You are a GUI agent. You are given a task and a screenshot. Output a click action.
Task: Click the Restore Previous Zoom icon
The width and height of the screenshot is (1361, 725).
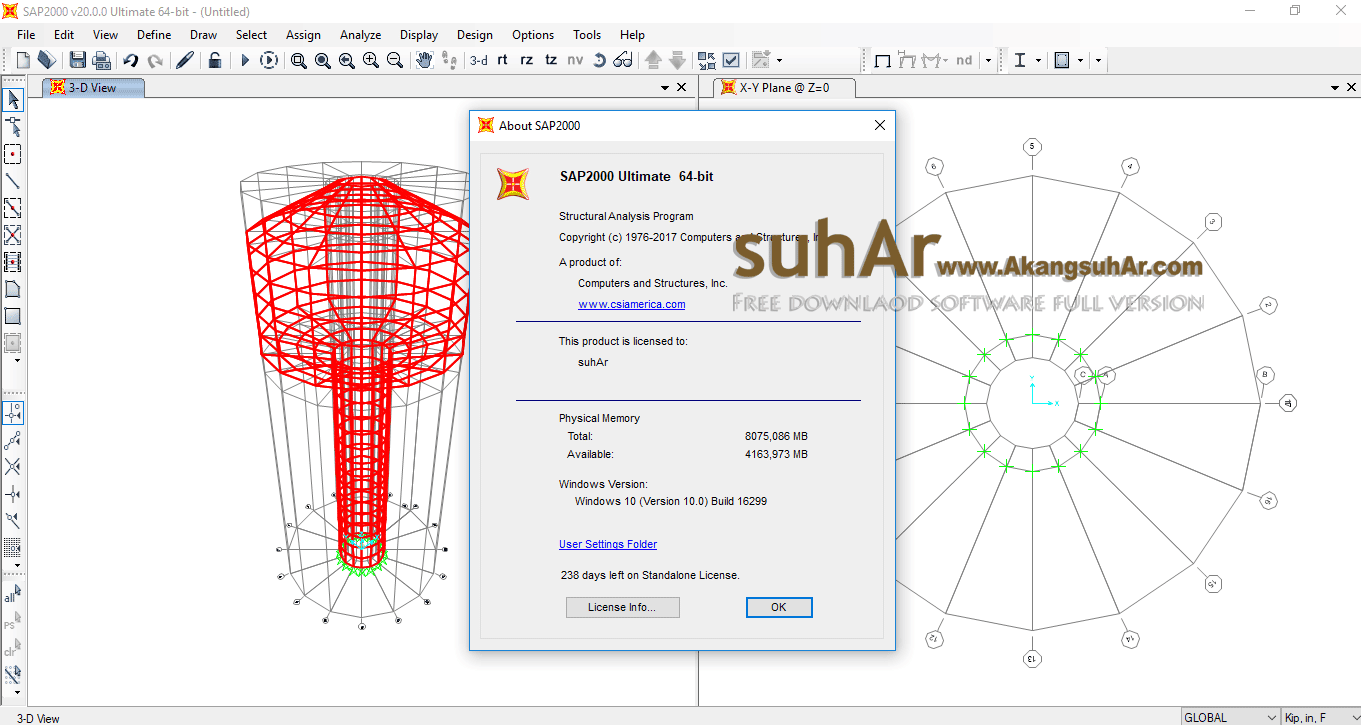click(347, 60)
